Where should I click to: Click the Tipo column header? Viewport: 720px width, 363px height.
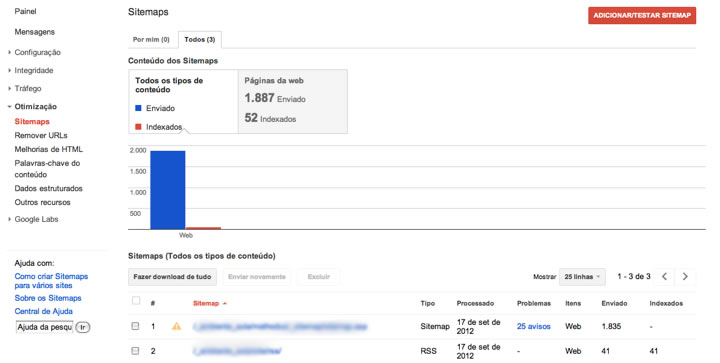(x=428, y=303)
